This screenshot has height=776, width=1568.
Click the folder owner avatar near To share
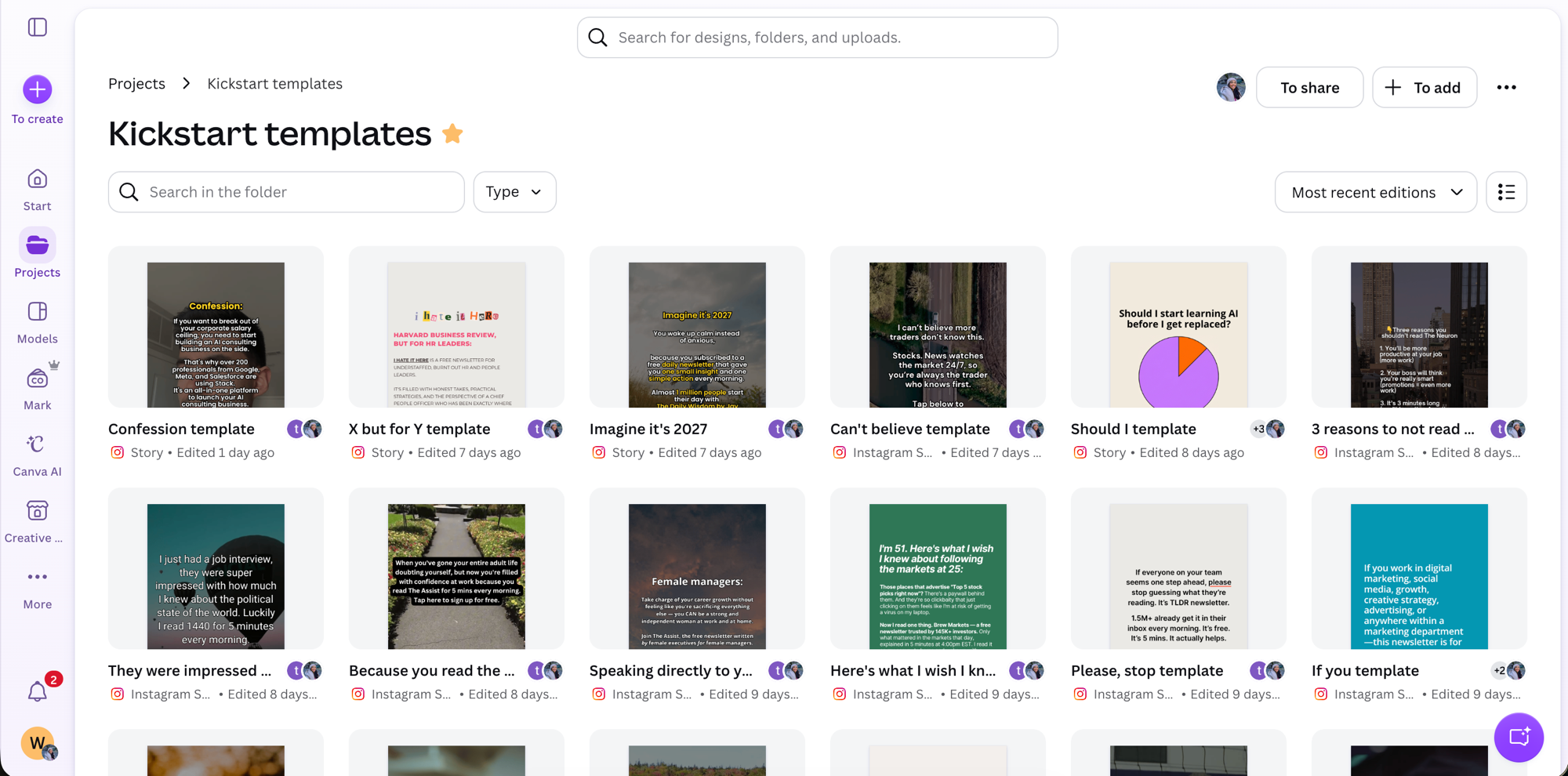pos(1231,87)
